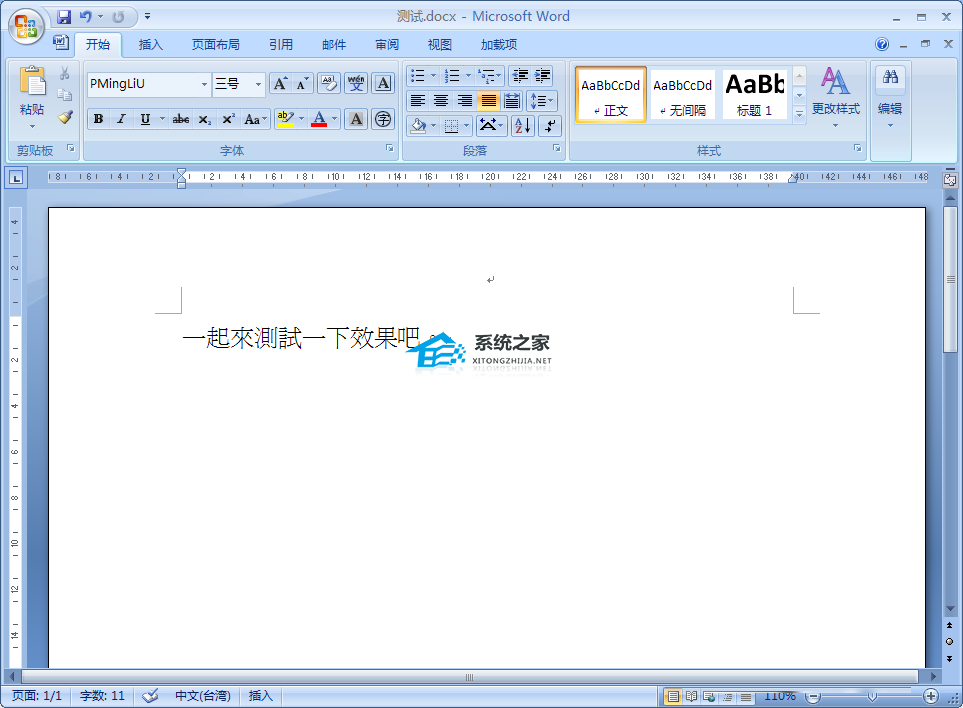Decrease paragraph indent
This screenshot has width=963, height=708.
click(520, 76)
